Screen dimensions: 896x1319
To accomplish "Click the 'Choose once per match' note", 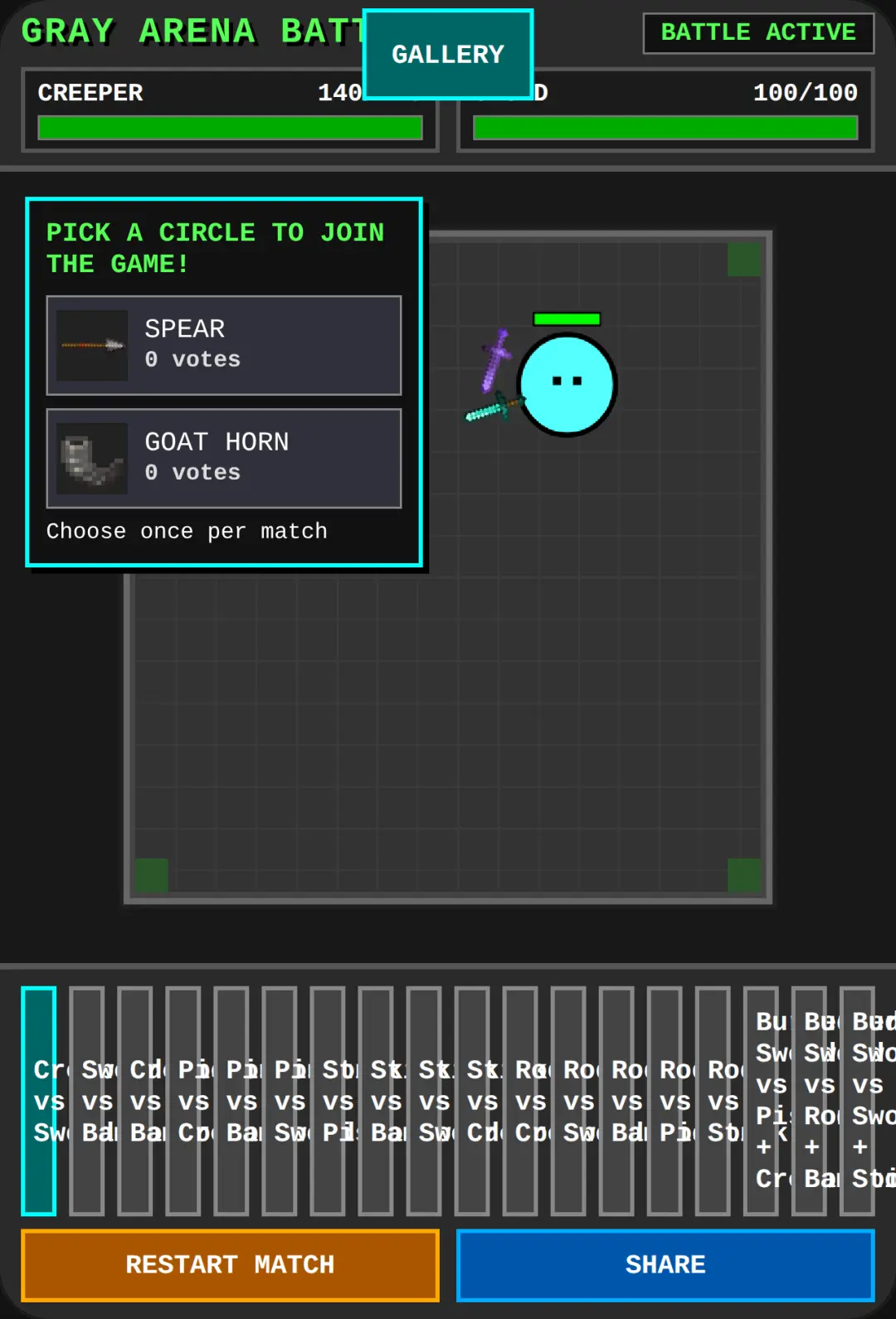I will (x=187, y=531).
